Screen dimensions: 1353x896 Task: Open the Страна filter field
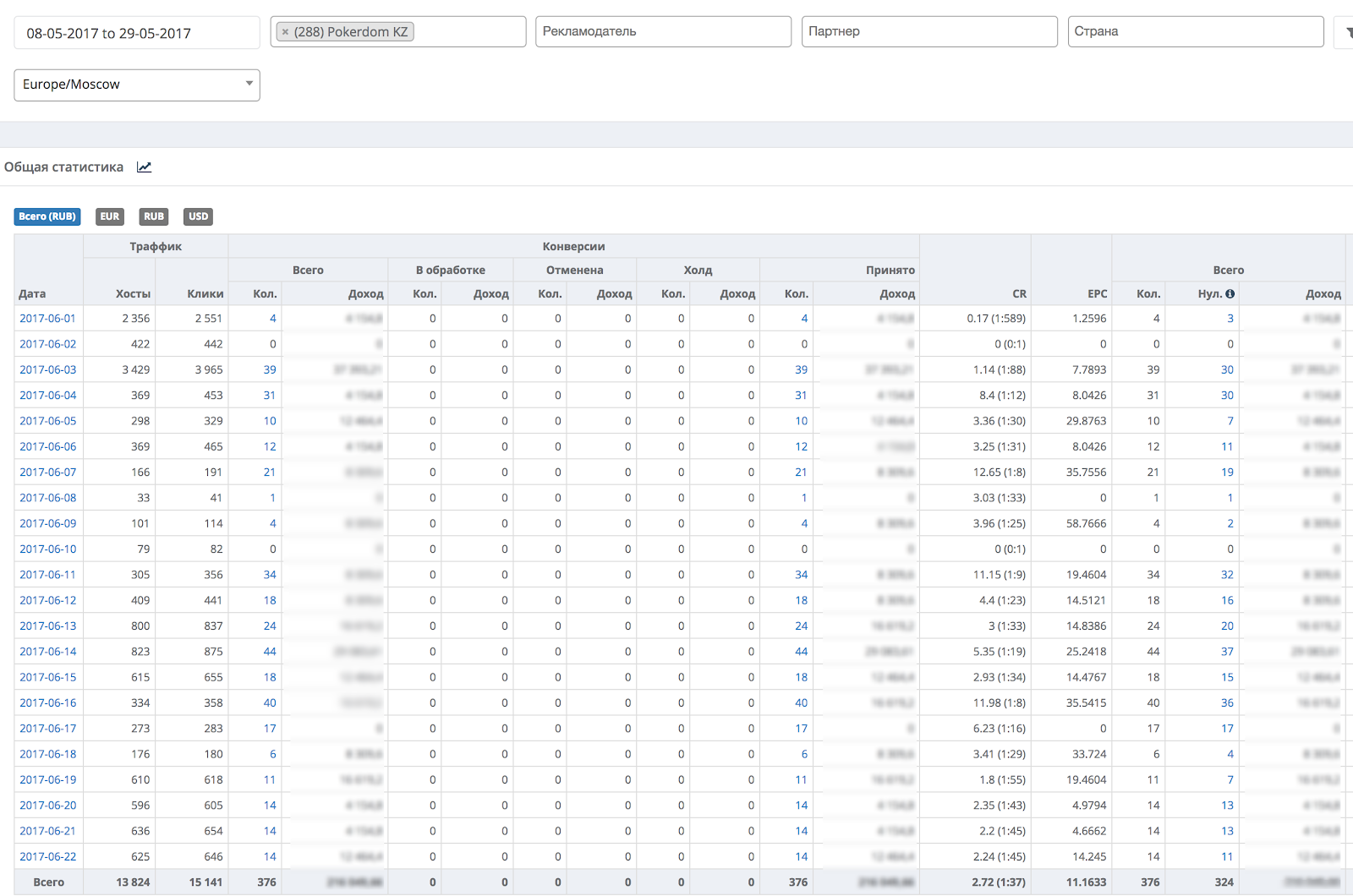(x=1196, y=31)
